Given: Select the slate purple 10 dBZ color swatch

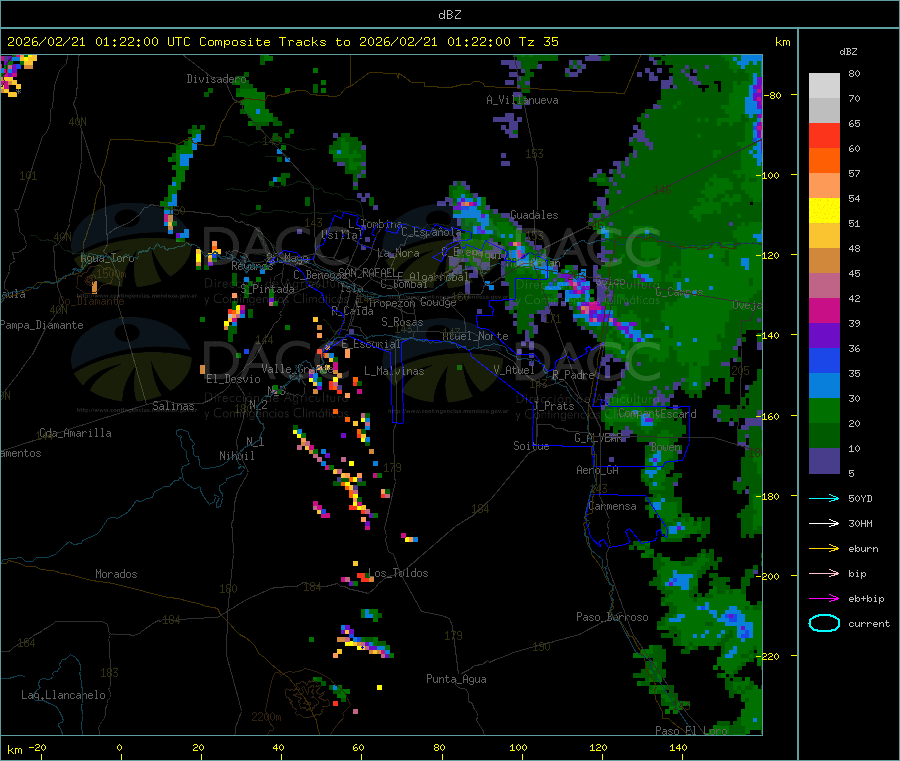Looking at the screenshot, I should pos(824,460).
